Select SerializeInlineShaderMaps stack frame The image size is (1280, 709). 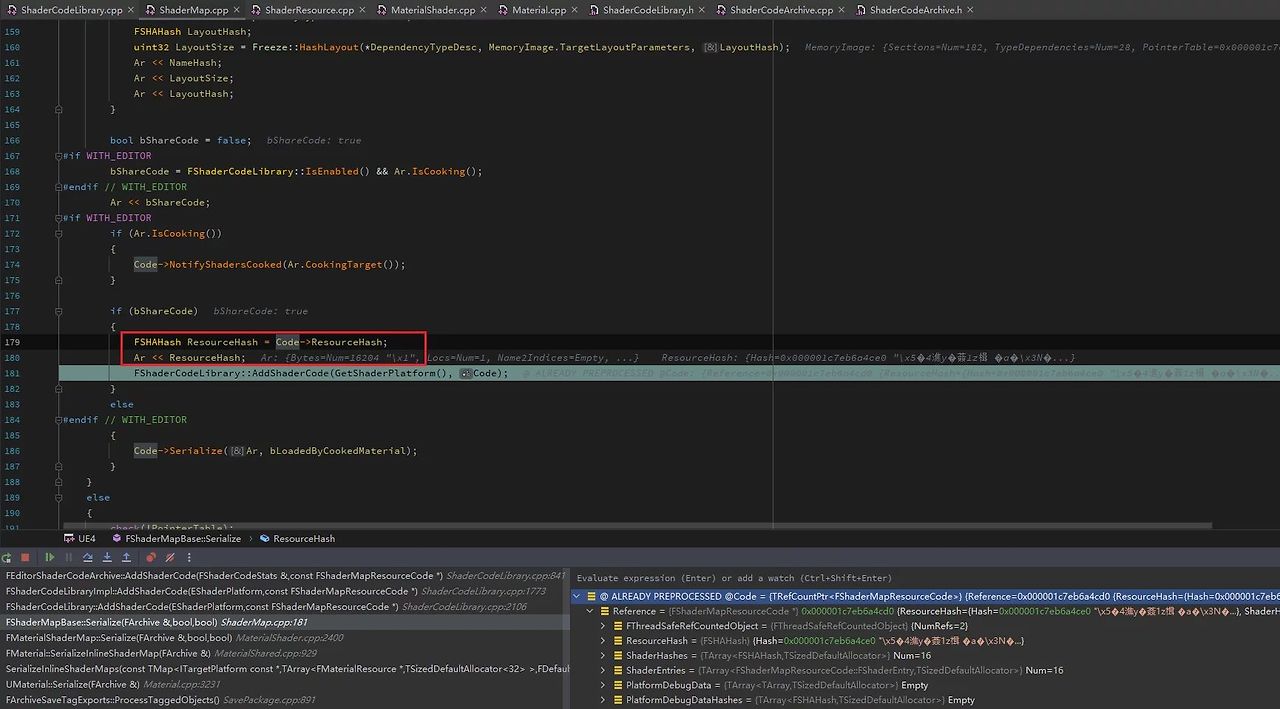285,669
